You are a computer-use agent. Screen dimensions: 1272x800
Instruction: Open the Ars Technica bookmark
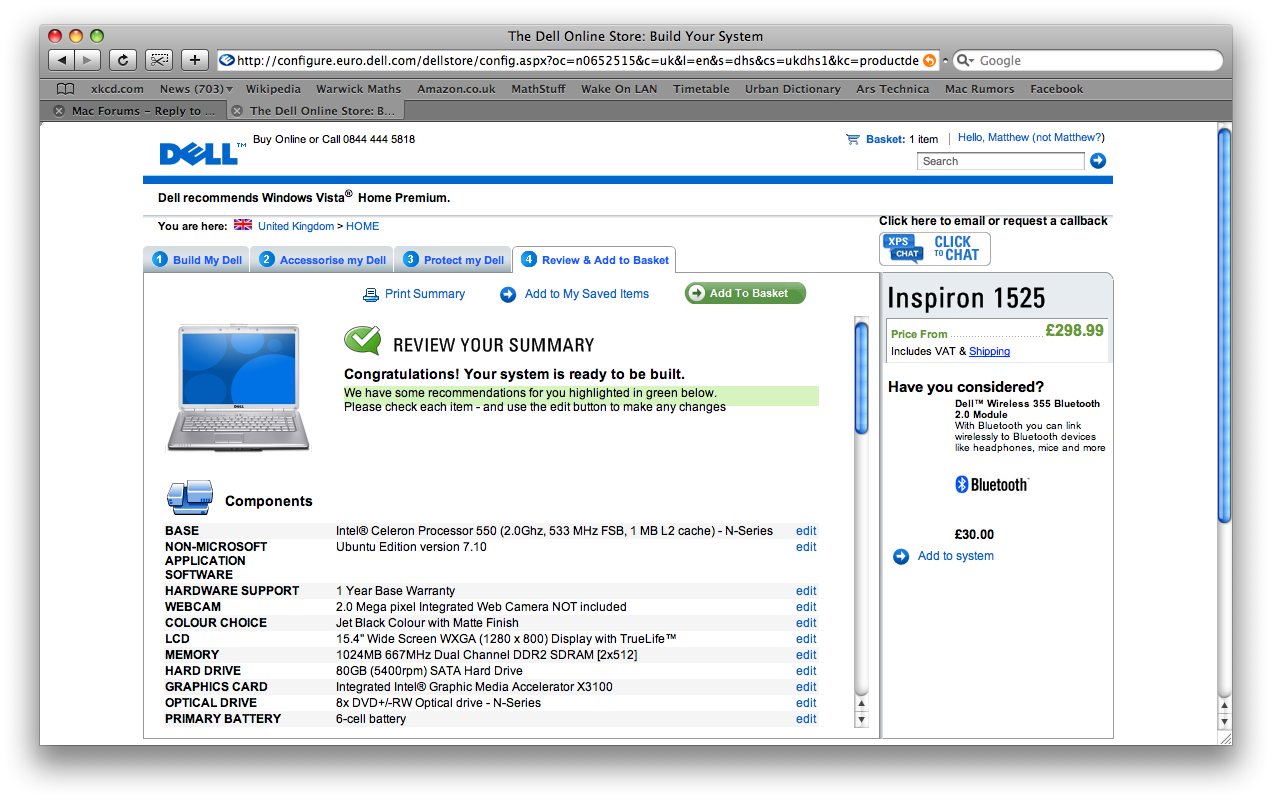[x=893, y=89]
